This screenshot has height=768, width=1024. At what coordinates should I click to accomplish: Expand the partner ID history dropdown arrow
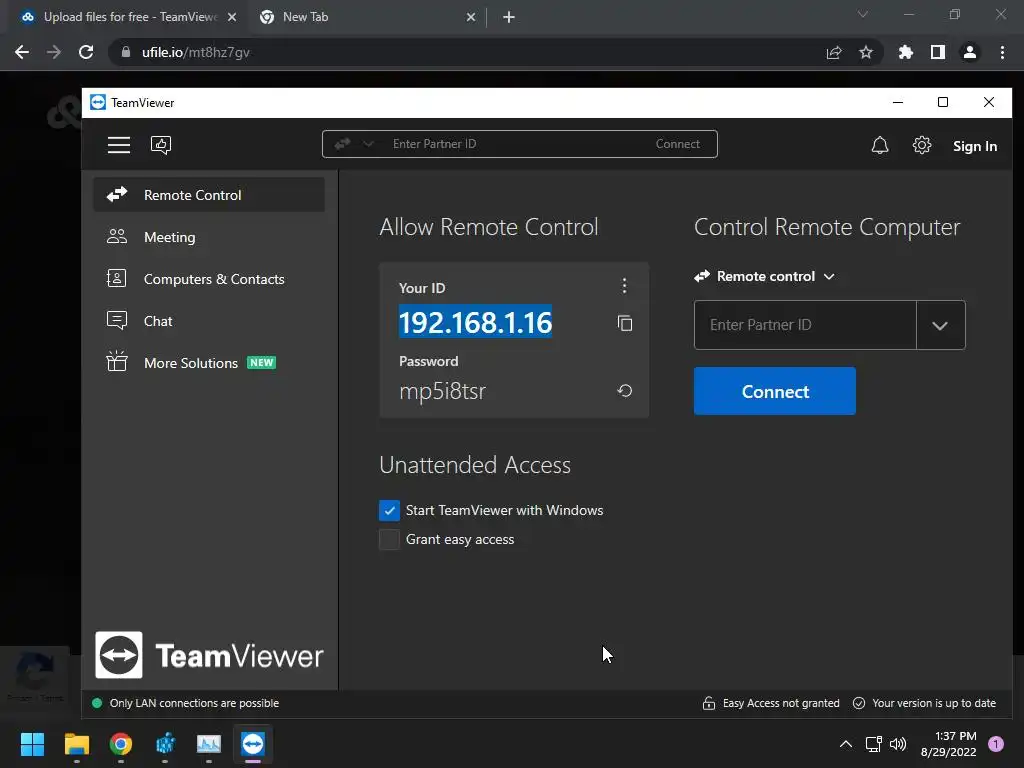click(940, 325)
